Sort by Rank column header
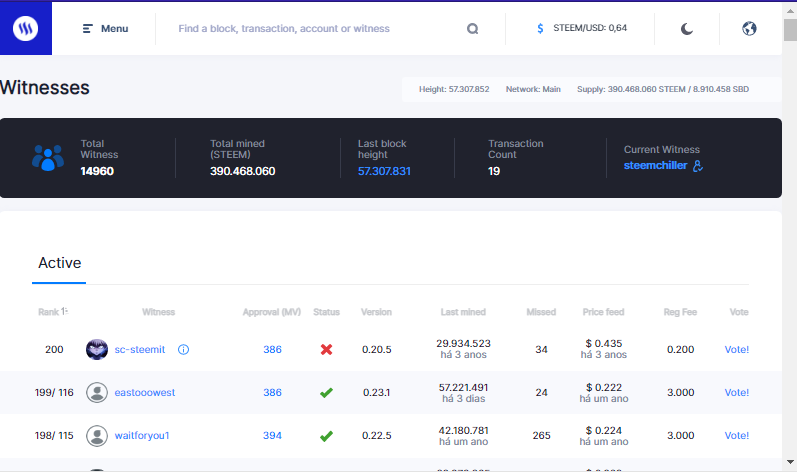Image resolution: width=797 pixels, height=473 pixels. click(x=53, y=311)
